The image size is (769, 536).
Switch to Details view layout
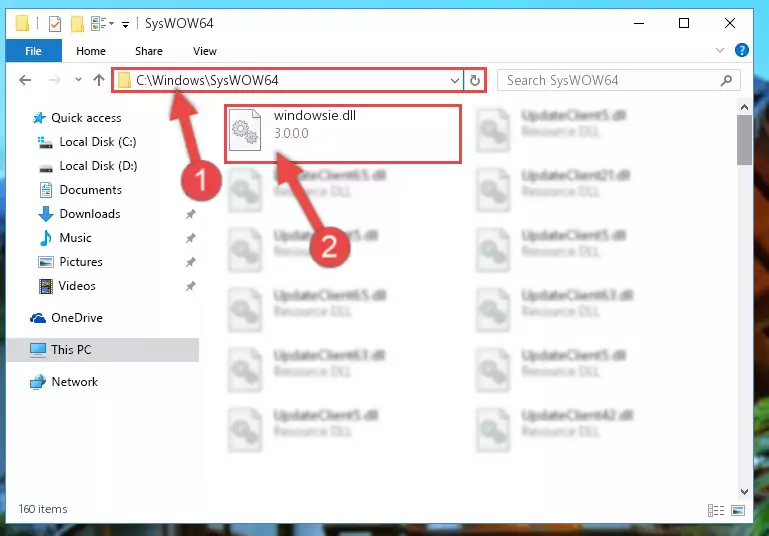(716, 510)
